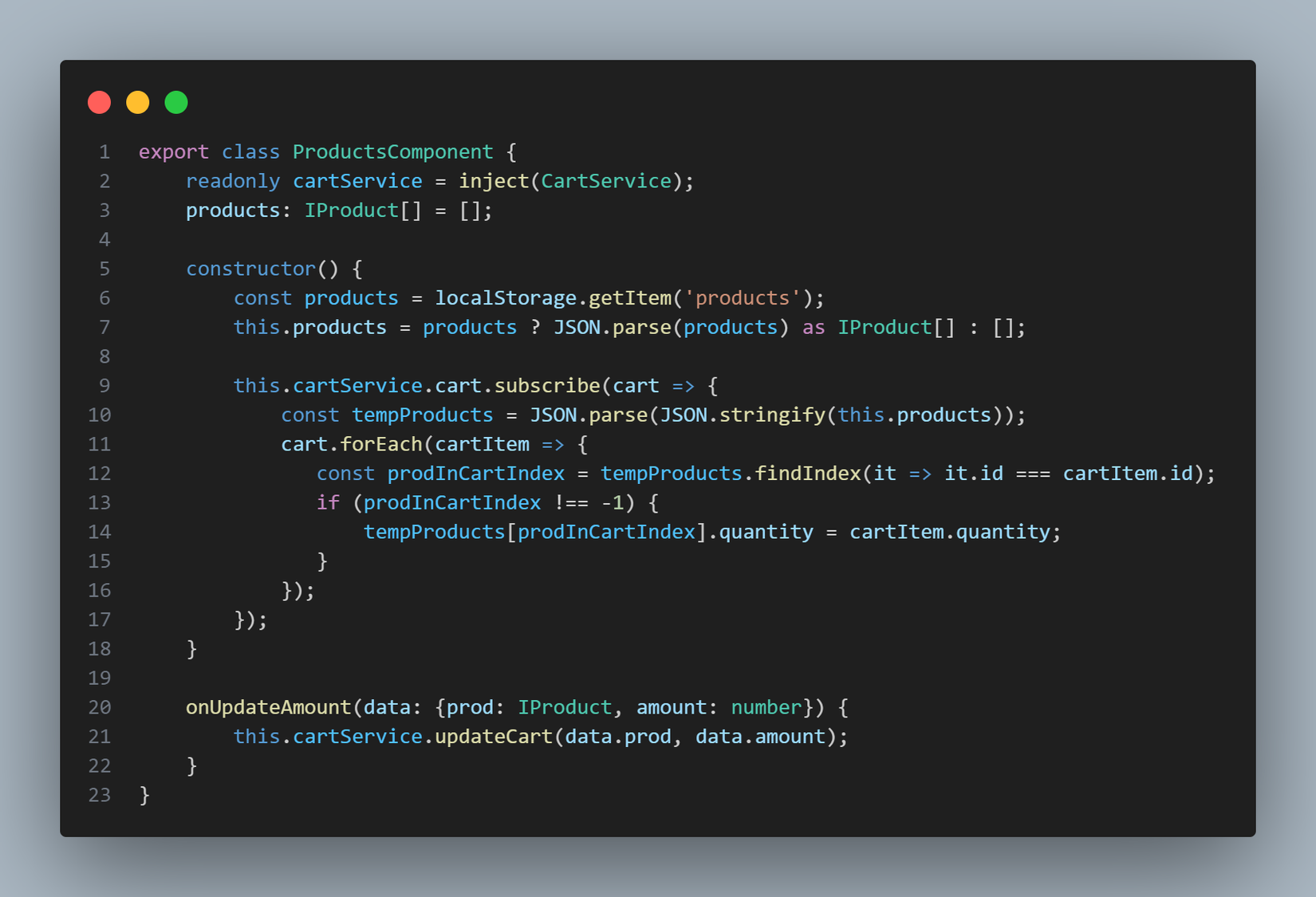This screenshot has height=897, width=1316.
Task: Click the ProductsComponent class name
Action: (x=393, y=151)
